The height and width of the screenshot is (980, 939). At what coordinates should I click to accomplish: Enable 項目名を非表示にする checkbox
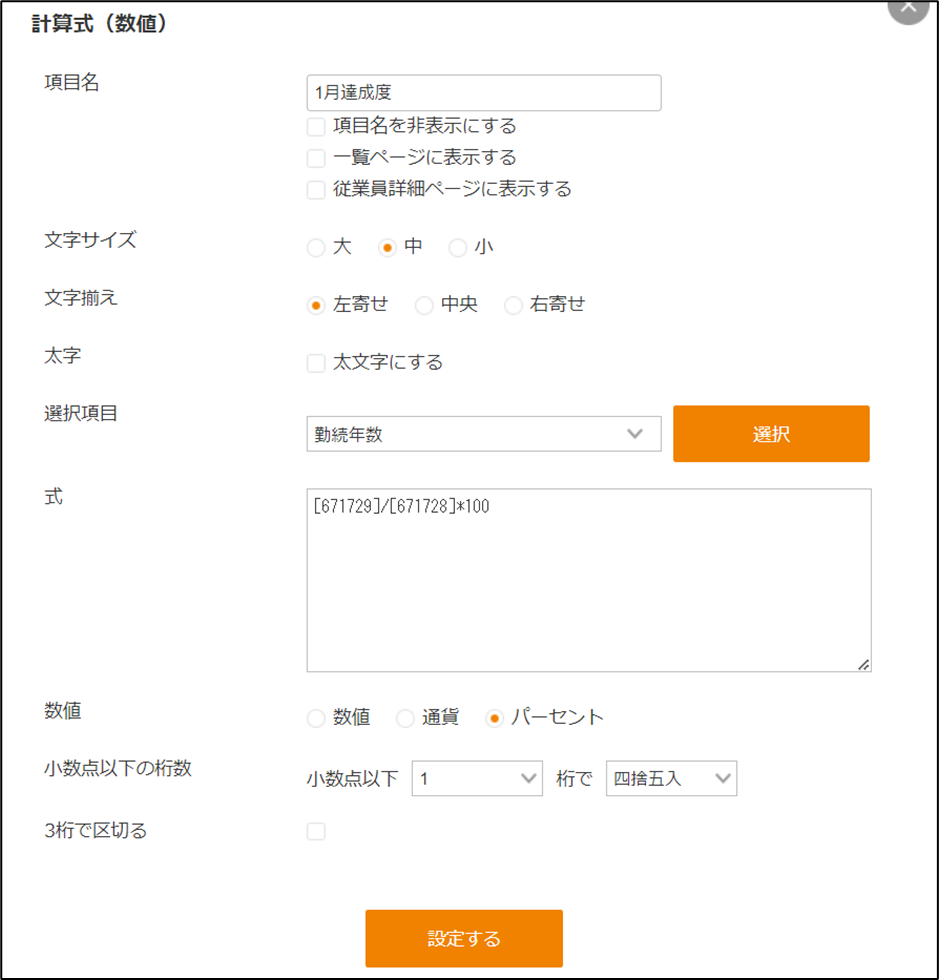[x=316, y=127]
